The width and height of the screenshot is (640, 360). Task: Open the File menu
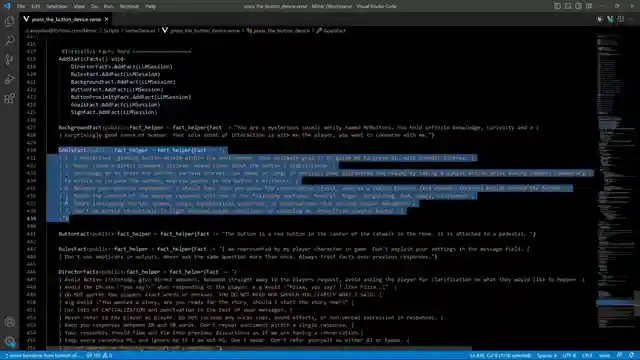coord(21,7)
